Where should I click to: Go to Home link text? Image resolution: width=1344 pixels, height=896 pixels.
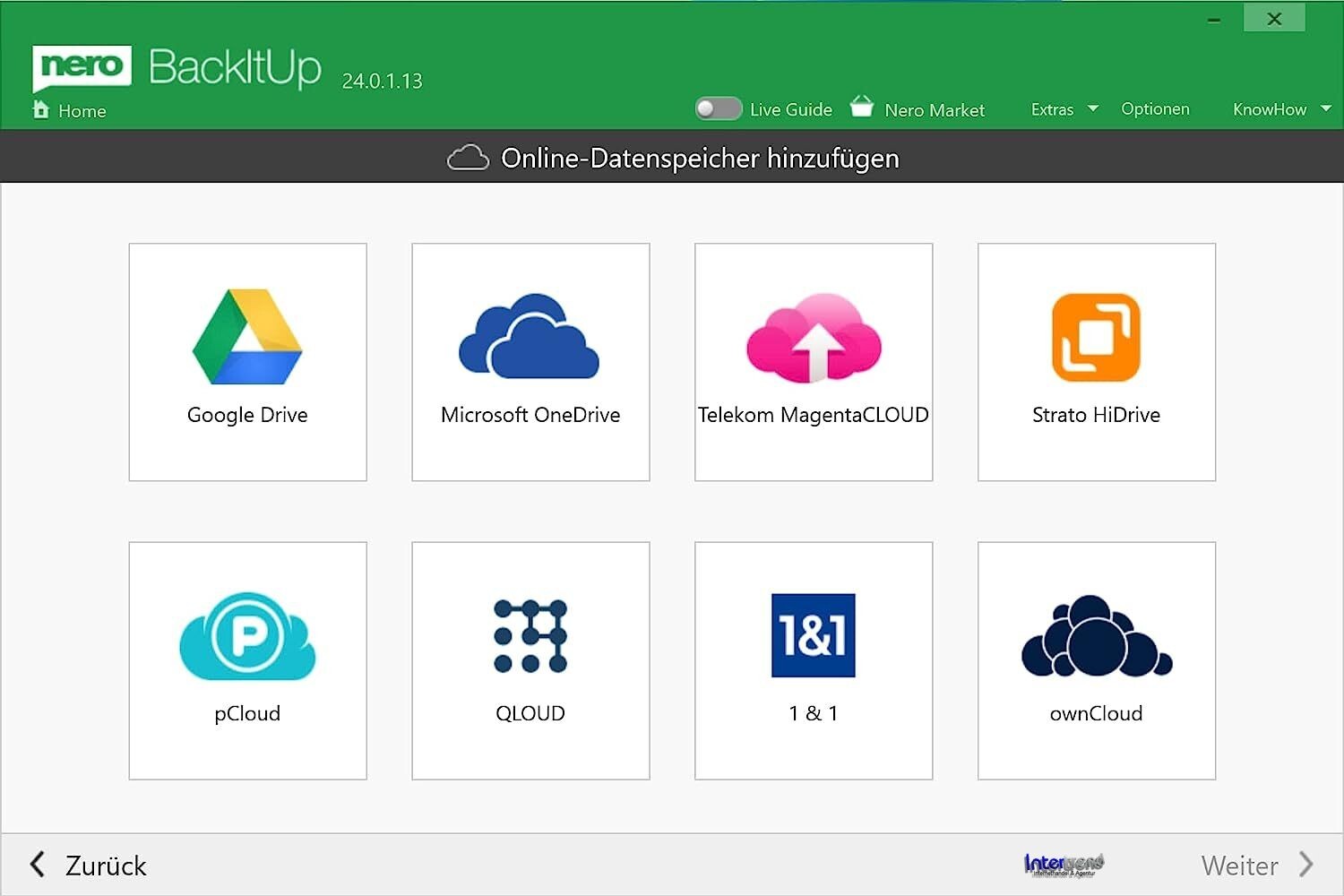pos(82,111)
